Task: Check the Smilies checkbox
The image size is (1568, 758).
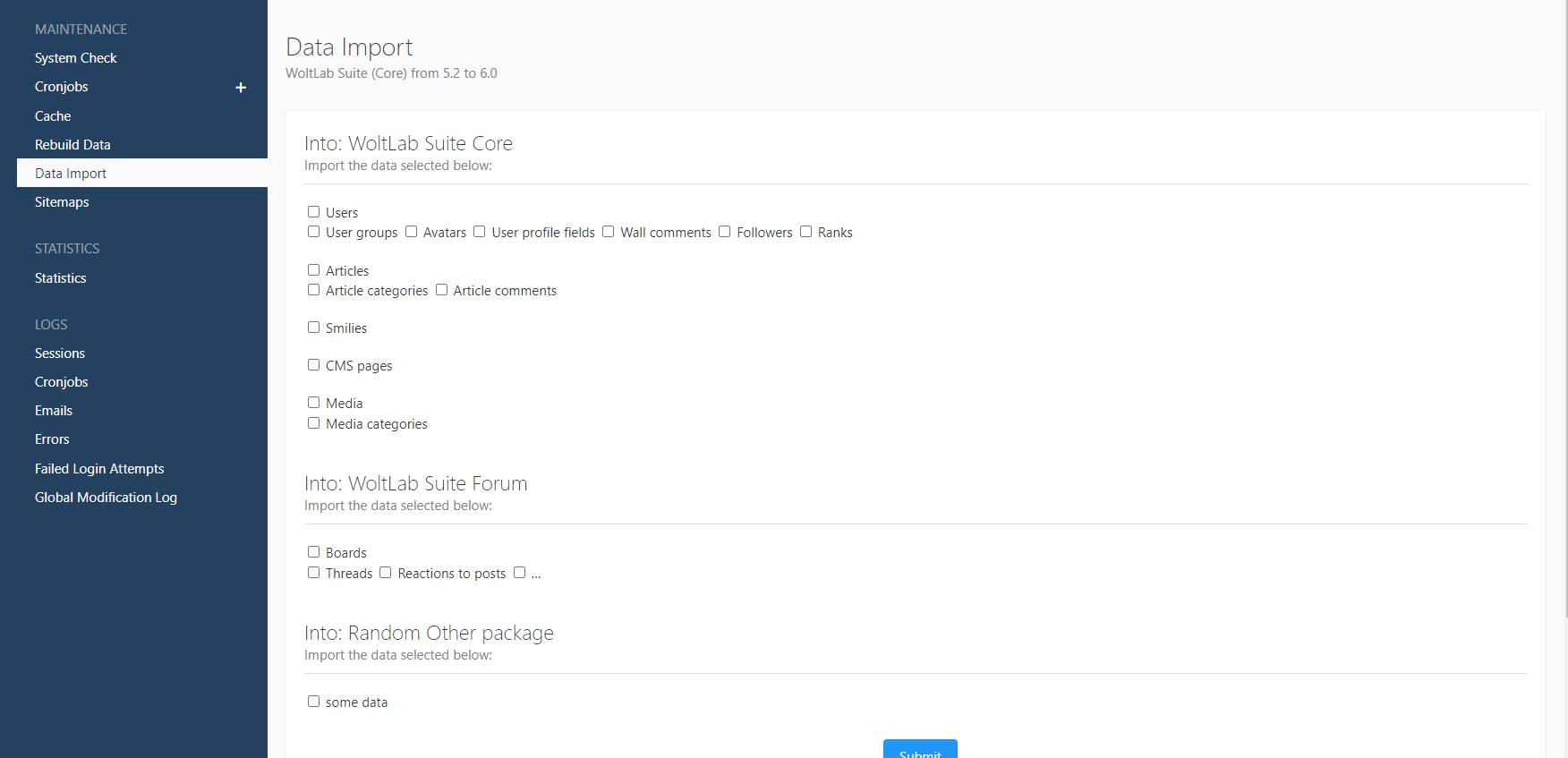Action: (313, 328)
